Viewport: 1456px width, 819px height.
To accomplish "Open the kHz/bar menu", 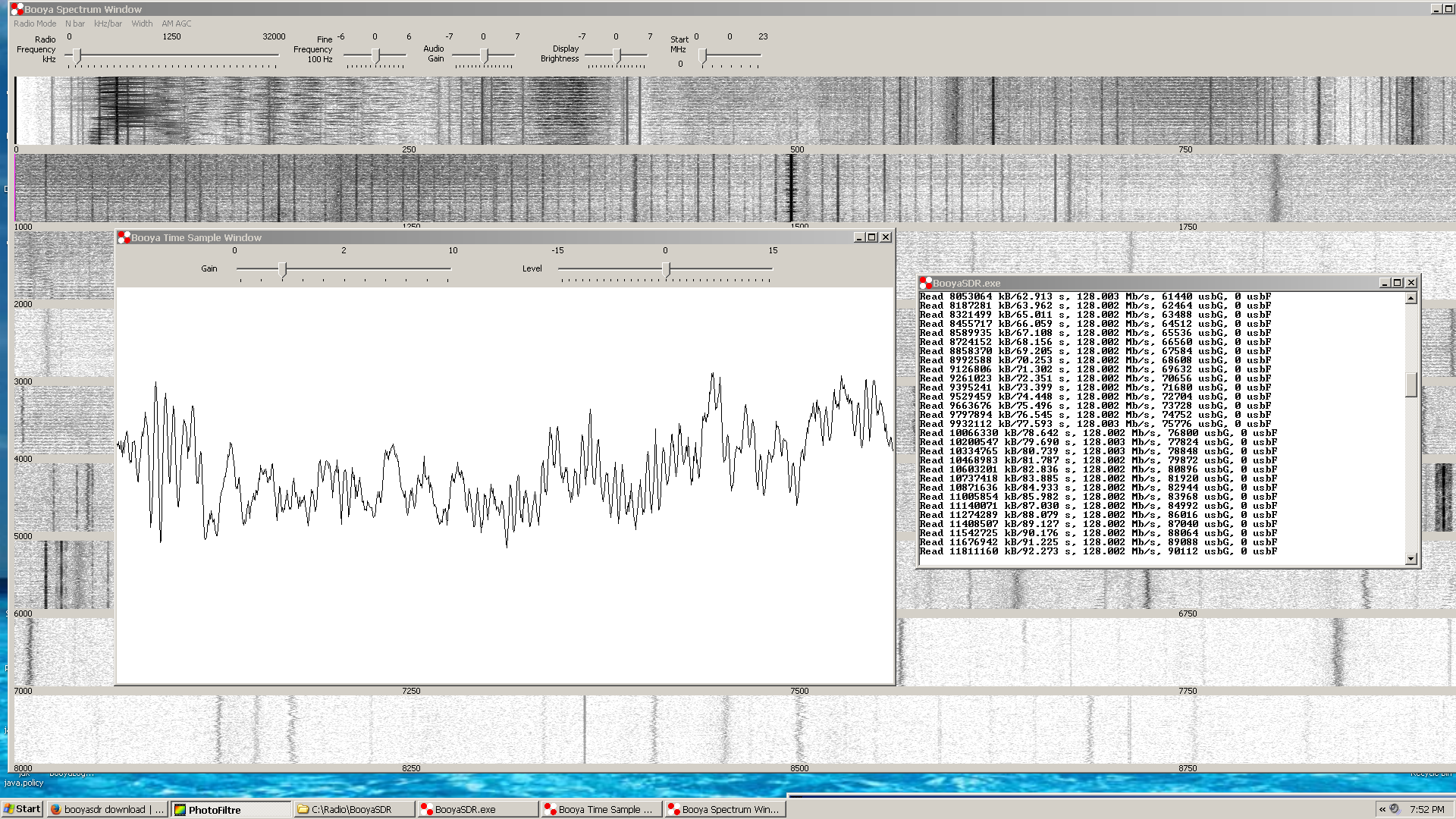I will point(108,24).
